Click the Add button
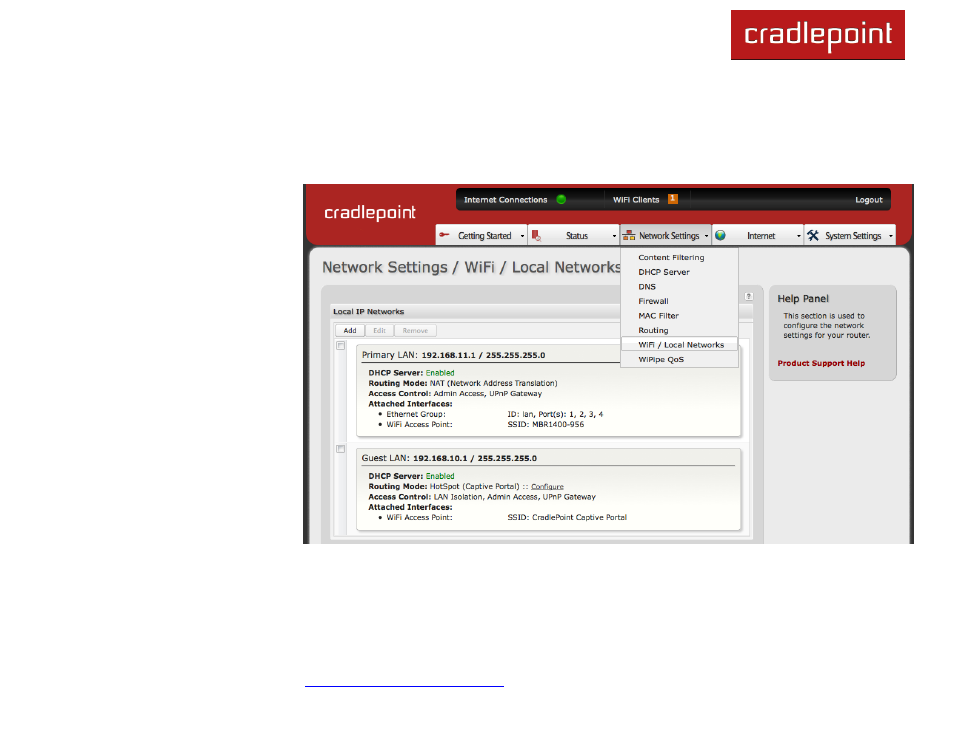The image size is (954, 737). coord(350,330)
